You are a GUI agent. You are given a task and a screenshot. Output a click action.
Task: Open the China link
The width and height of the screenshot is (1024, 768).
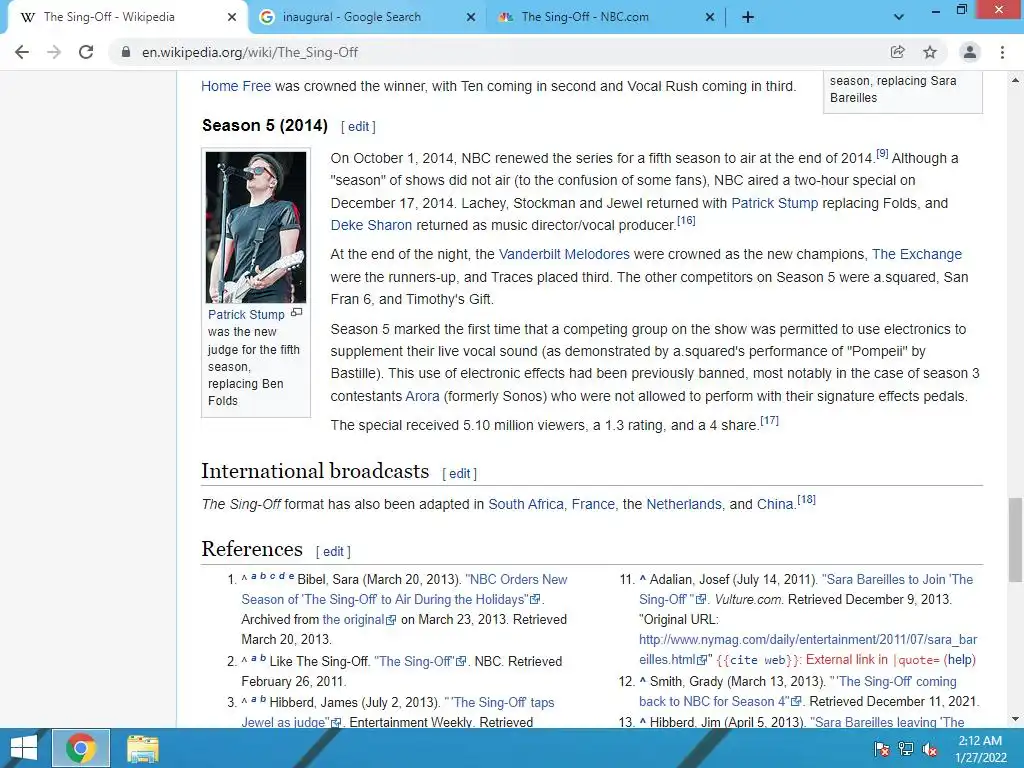[x=775, y=504]
